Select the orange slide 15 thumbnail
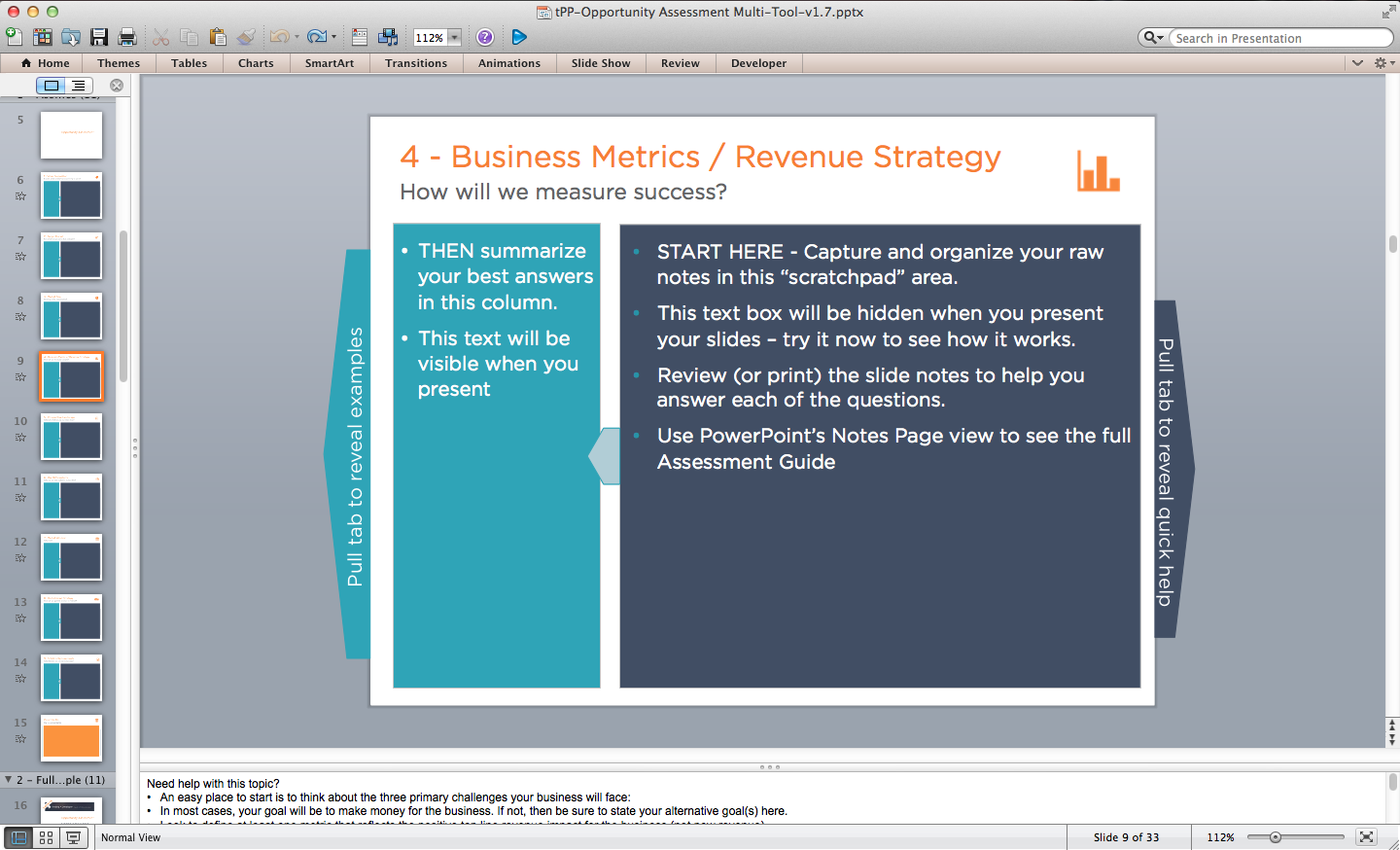This screenshot has height=850, width=1400. point(71,738)
